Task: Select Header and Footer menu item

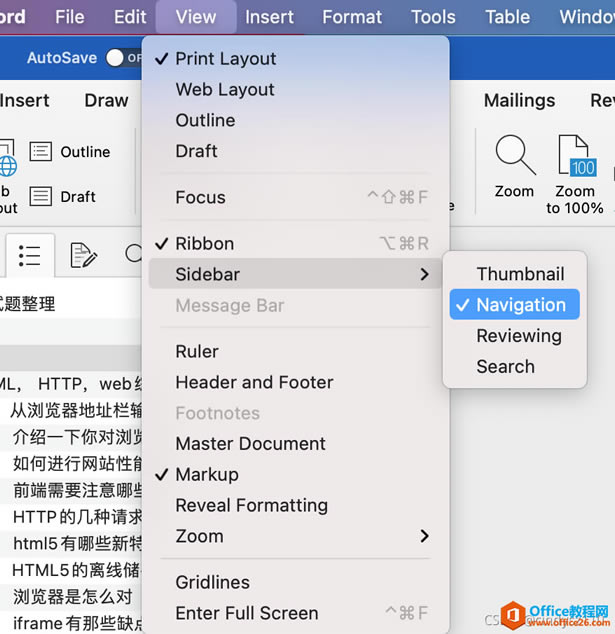Action: tap(295, 383)
